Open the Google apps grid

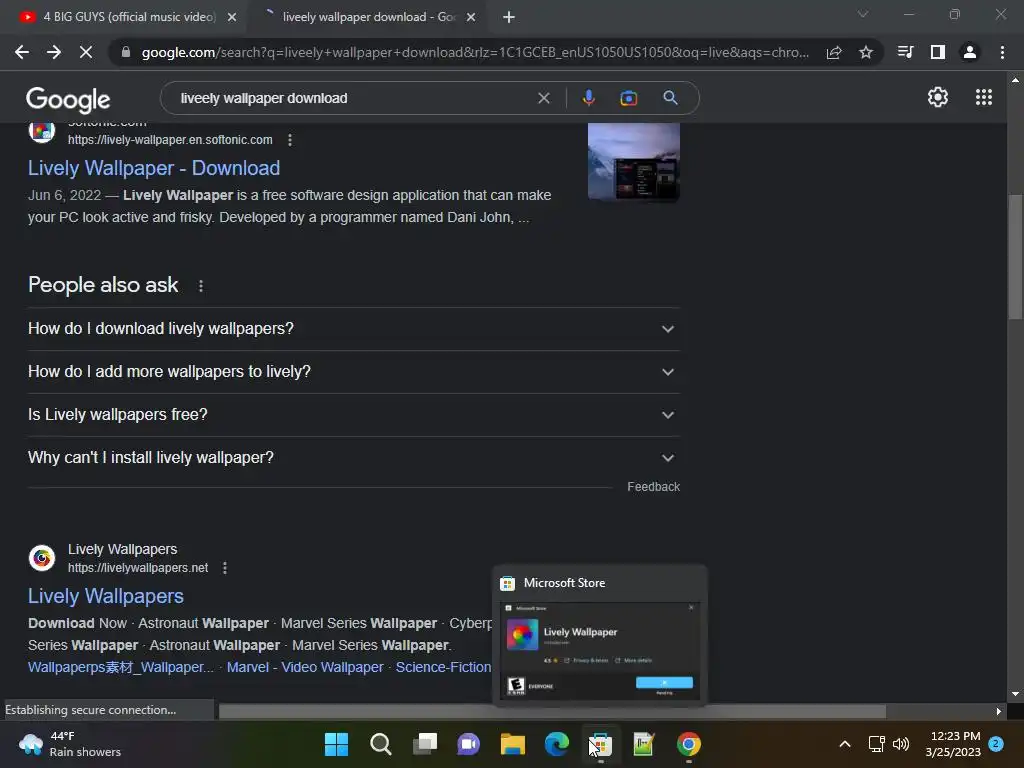(984, 97)
